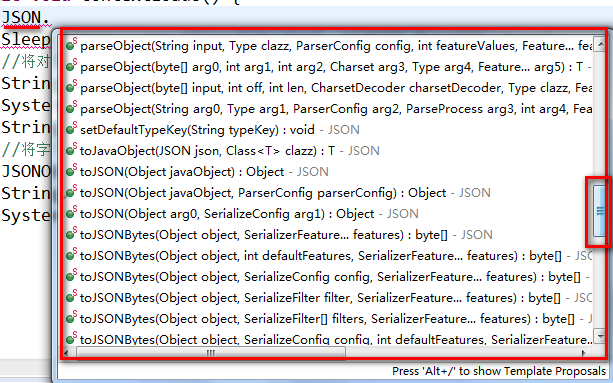The image size is (613, 383).
Task: Click the underlined JSON. text in the editor
Action: pyautogui.click(x=25, y=18)
